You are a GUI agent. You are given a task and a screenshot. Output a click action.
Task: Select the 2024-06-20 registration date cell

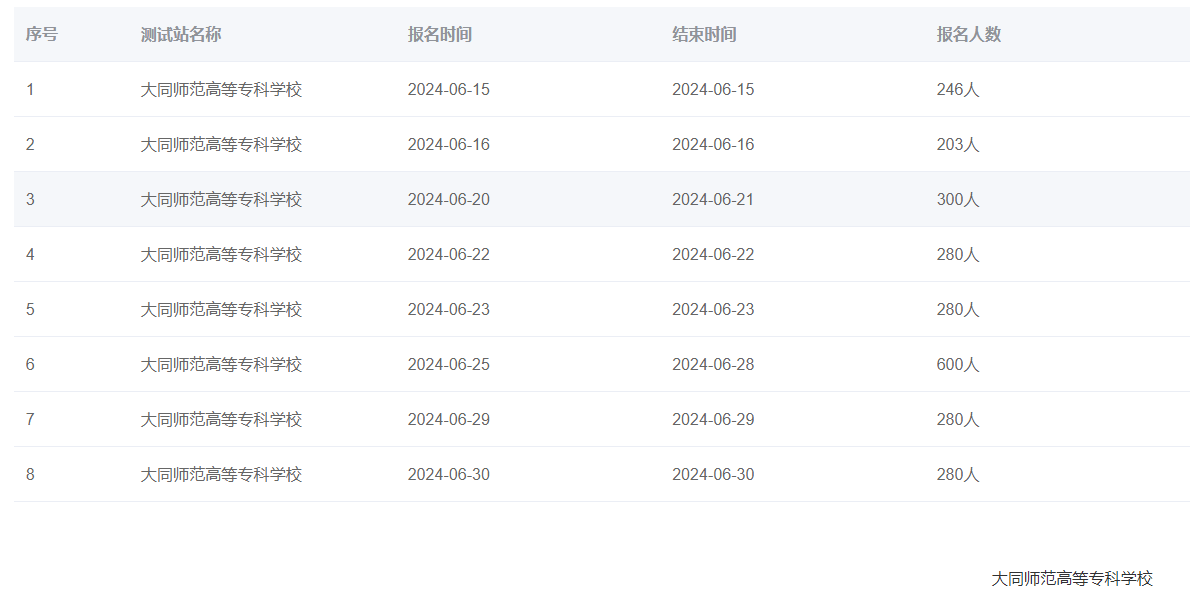(x=449, y=199)
